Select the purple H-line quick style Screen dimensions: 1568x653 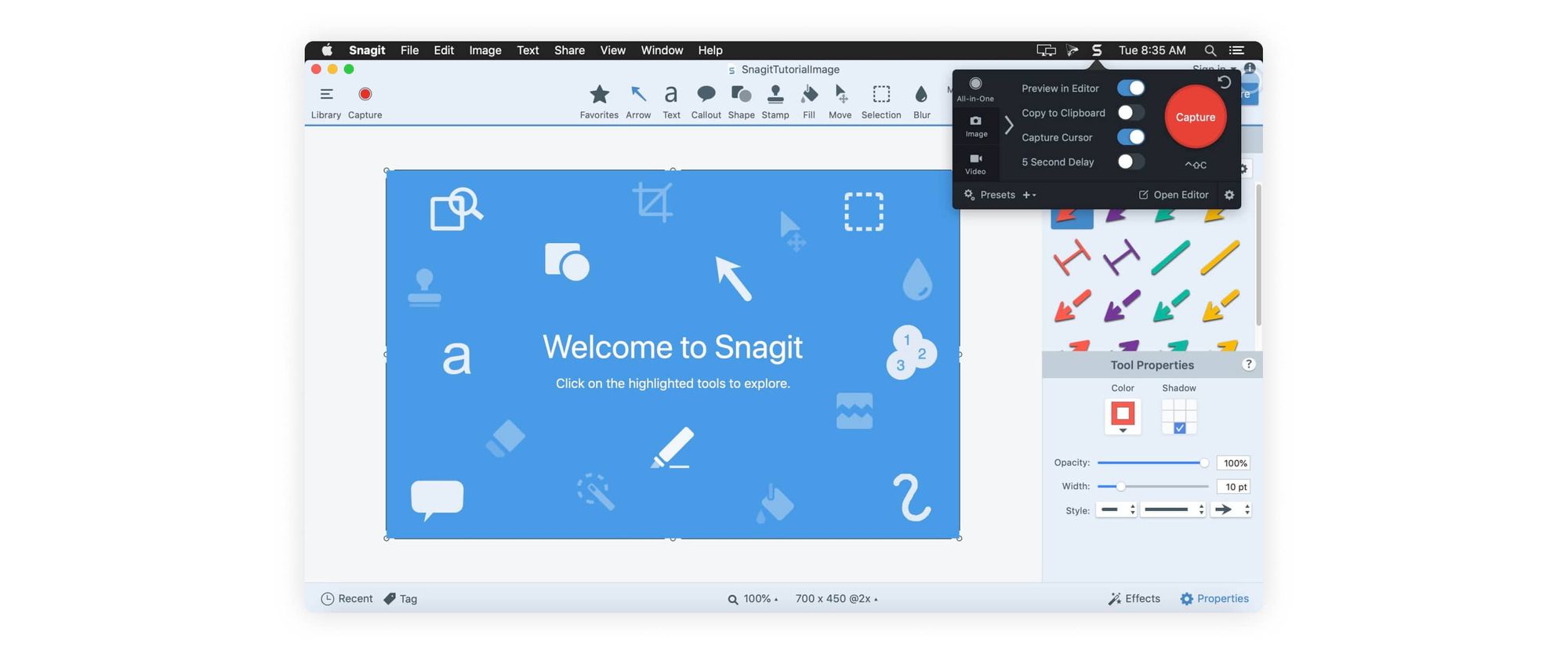[1121, 257]
